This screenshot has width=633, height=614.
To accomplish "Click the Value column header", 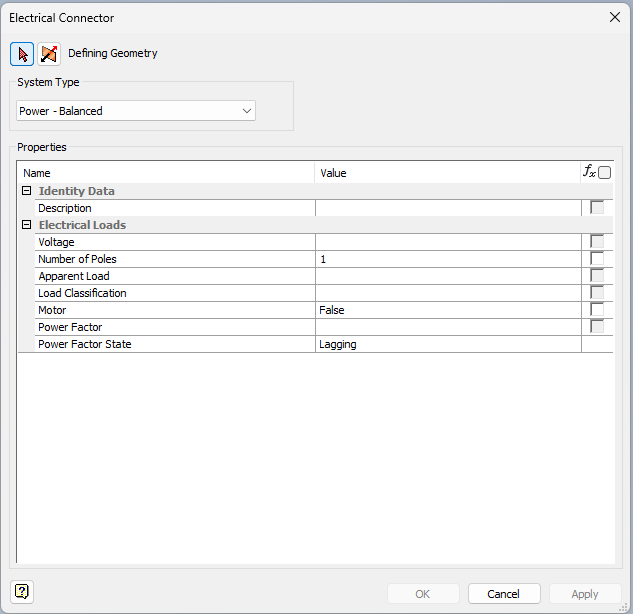I will pyautogui.click(x=448, y=173).
